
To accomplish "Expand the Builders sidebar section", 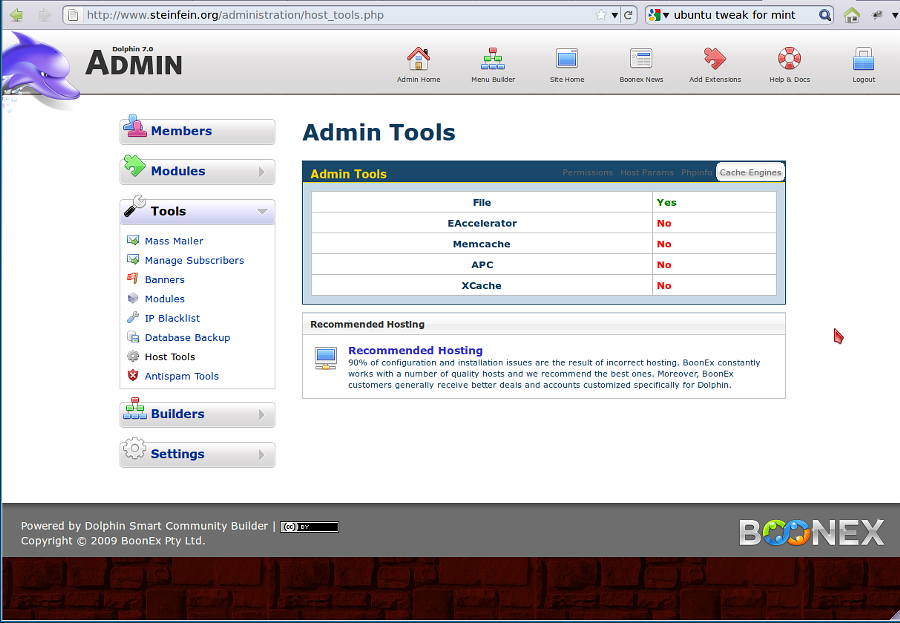I will click(197, 414).
